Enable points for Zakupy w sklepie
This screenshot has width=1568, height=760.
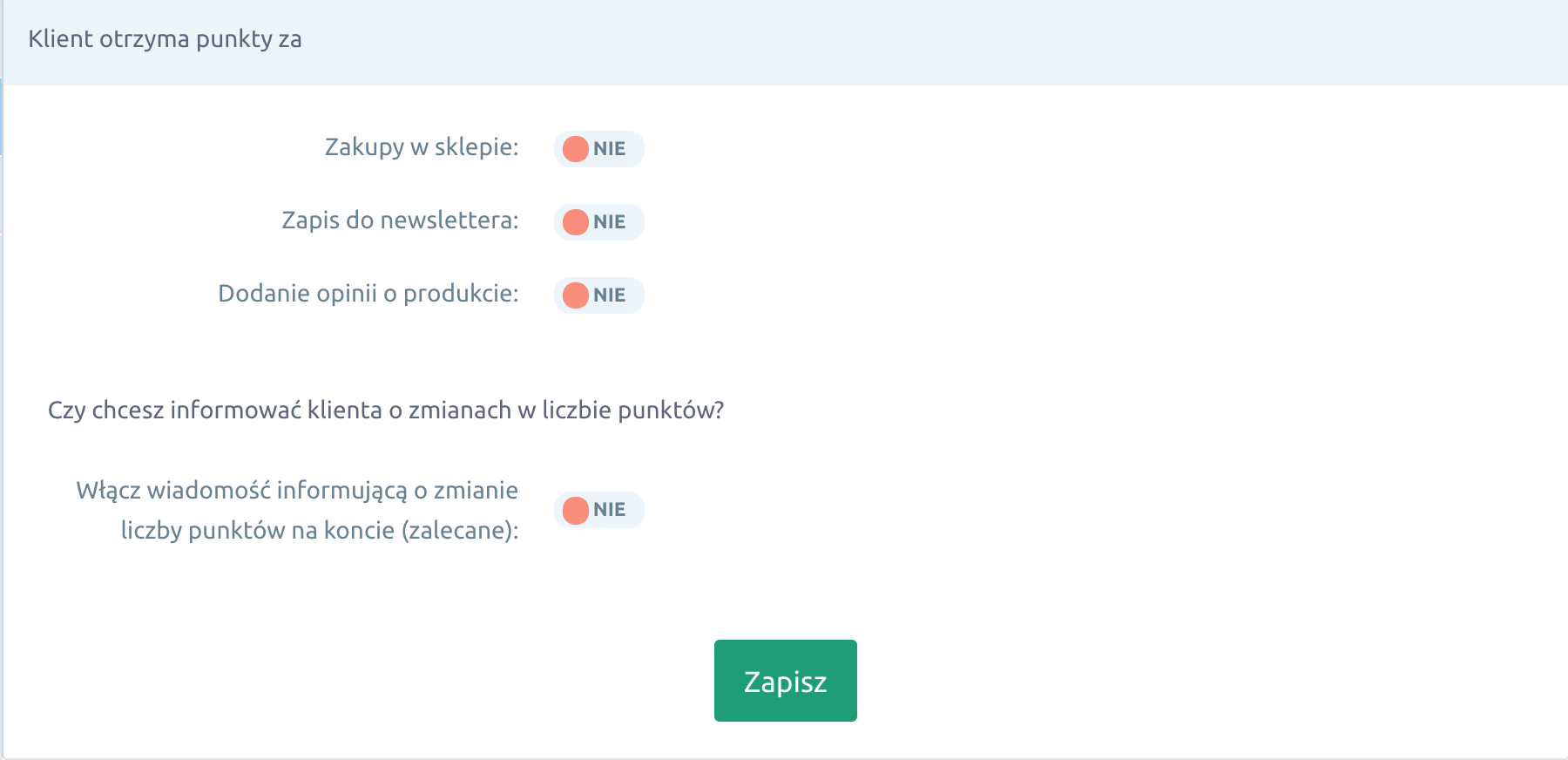(599, 149)
